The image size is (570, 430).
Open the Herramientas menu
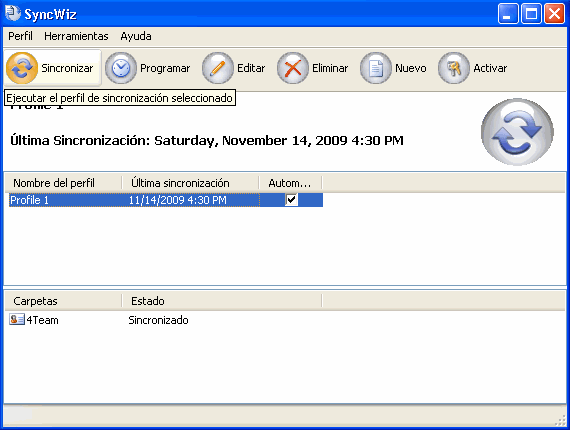(x=76, y=36)
